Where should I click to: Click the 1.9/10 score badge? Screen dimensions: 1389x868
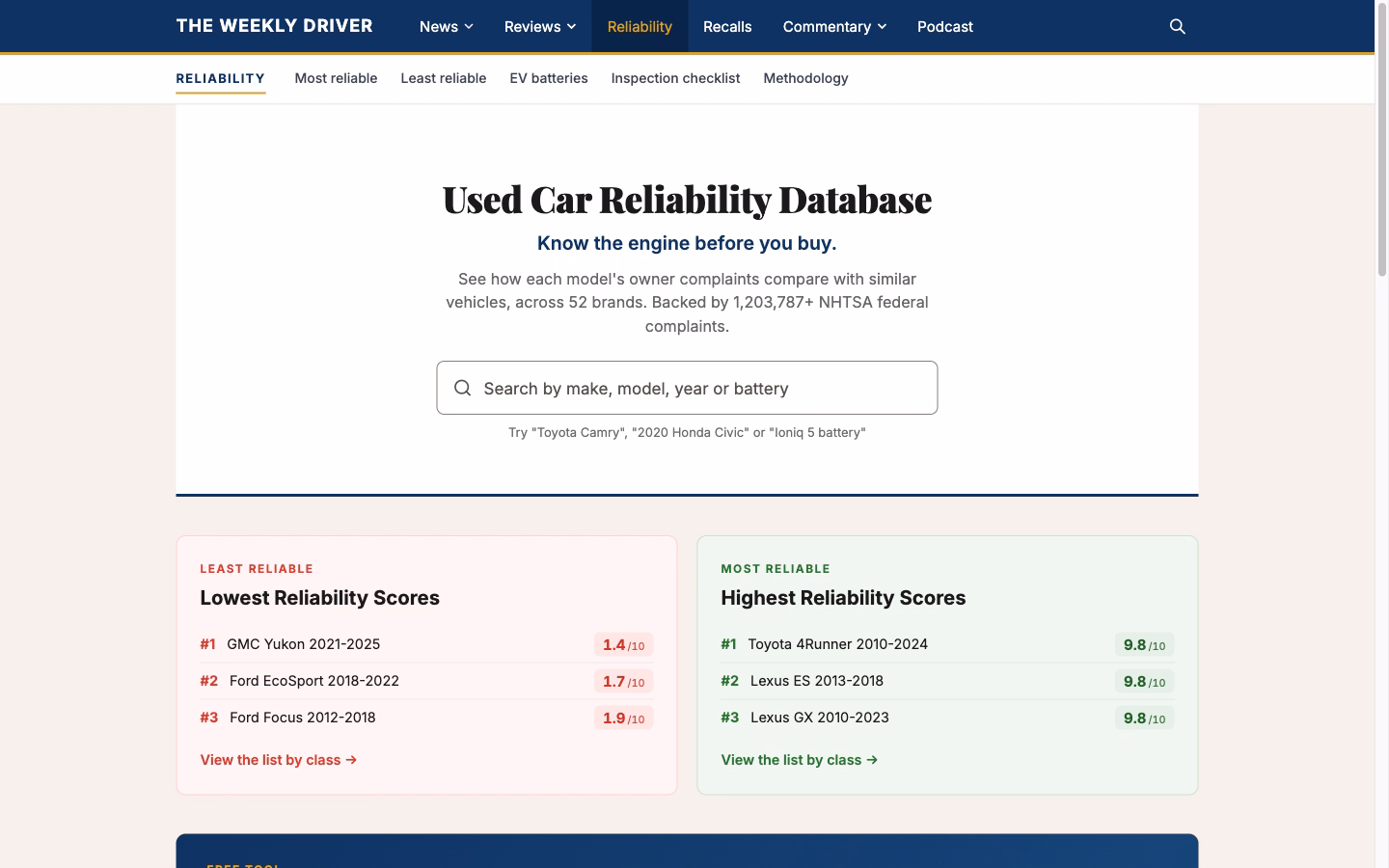click(x=623, y=719)
